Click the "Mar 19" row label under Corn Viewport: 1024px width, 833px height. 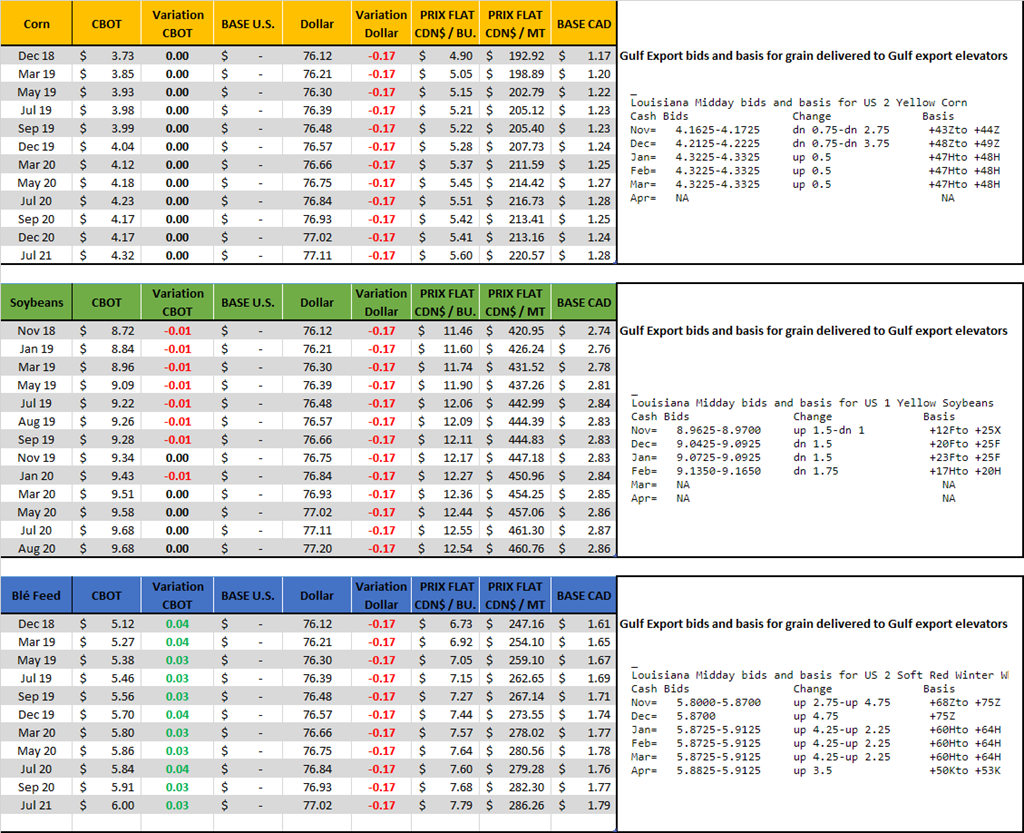click(36, 73)
